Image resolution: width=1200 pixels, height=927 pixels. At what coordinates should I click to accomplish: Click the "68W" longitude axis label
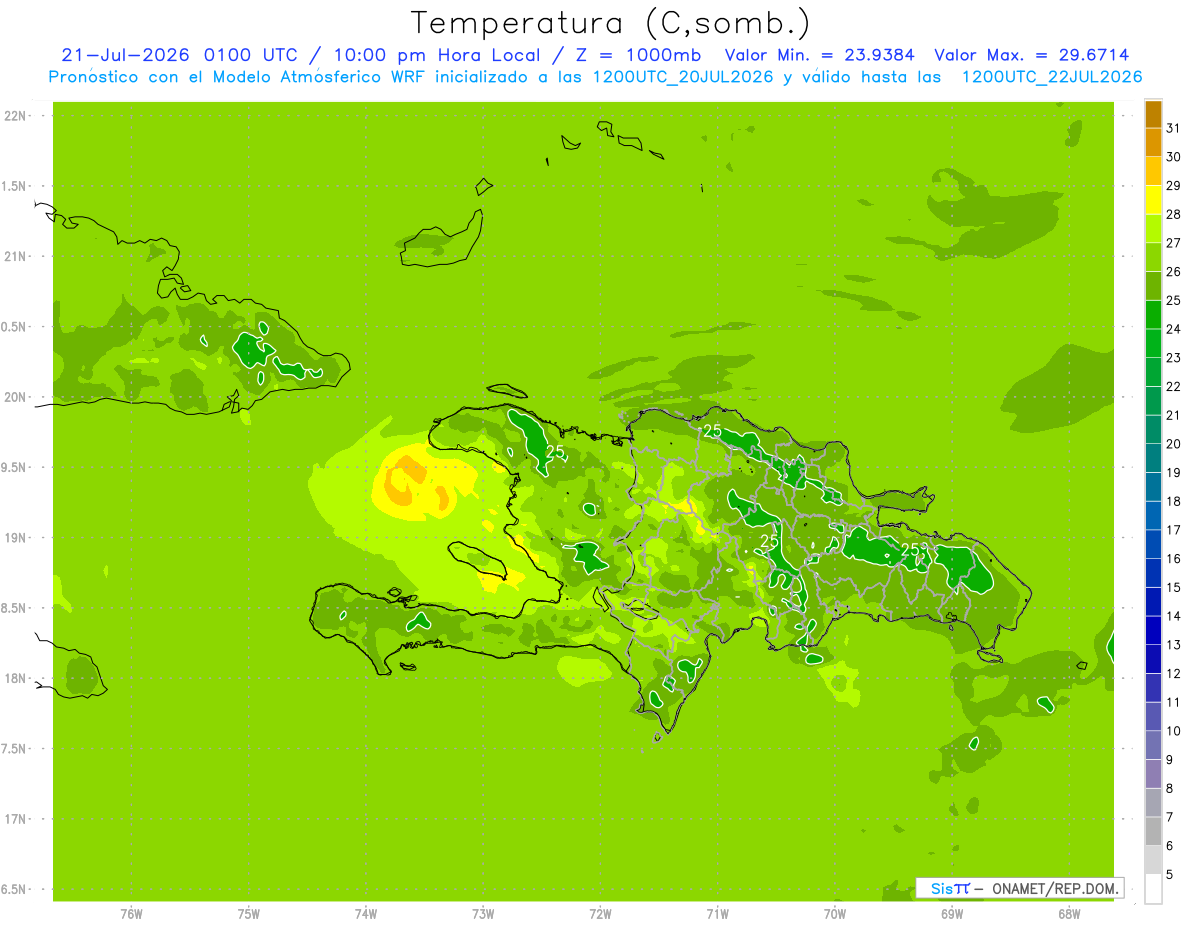(1068, 914)
